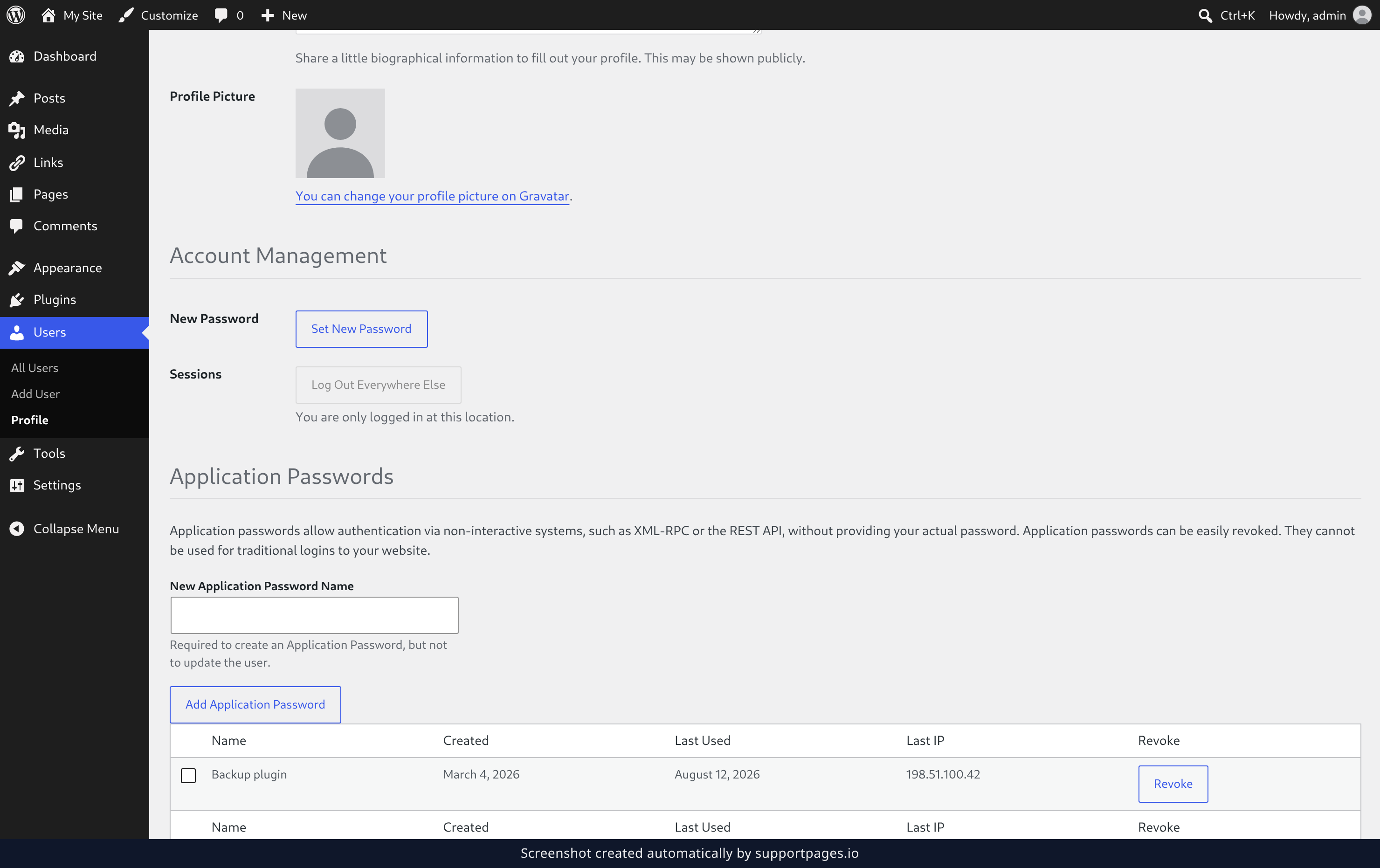This screenshot has width=1380, height=868.
Task: Click the Settings sliders icon
Action: [x=17, y=485]
